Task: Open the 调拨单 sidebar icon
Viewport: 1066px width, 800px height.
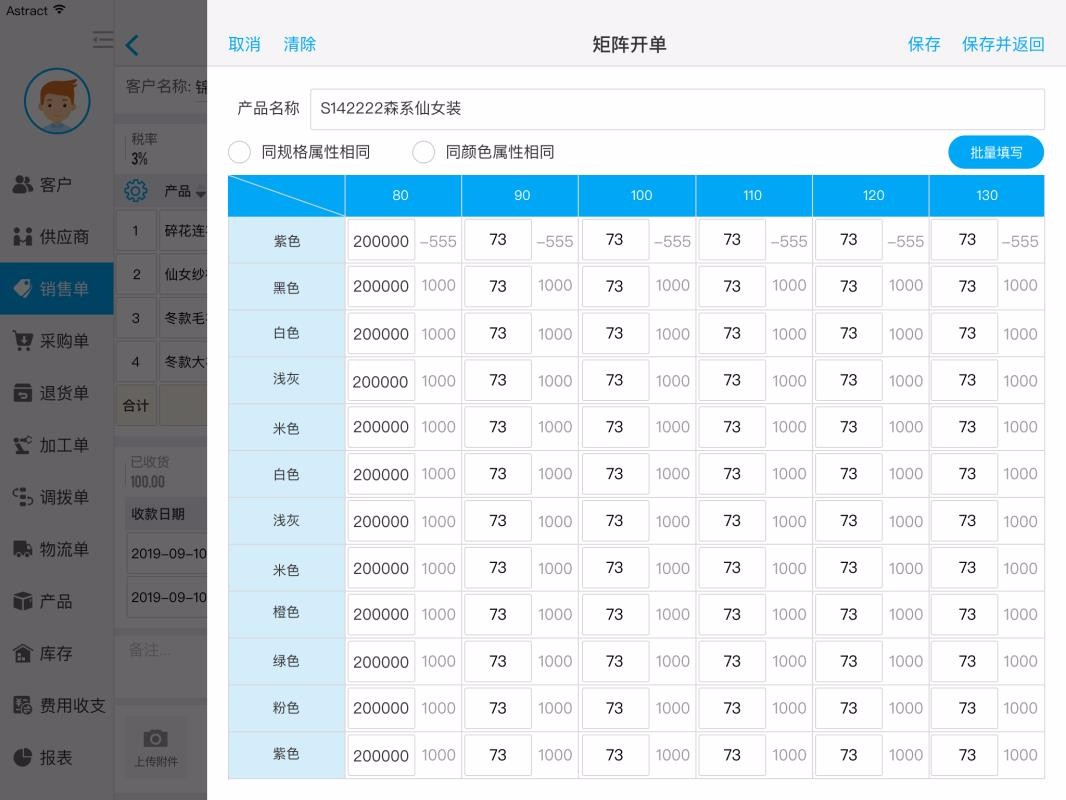Action: (x=22, y=497)
